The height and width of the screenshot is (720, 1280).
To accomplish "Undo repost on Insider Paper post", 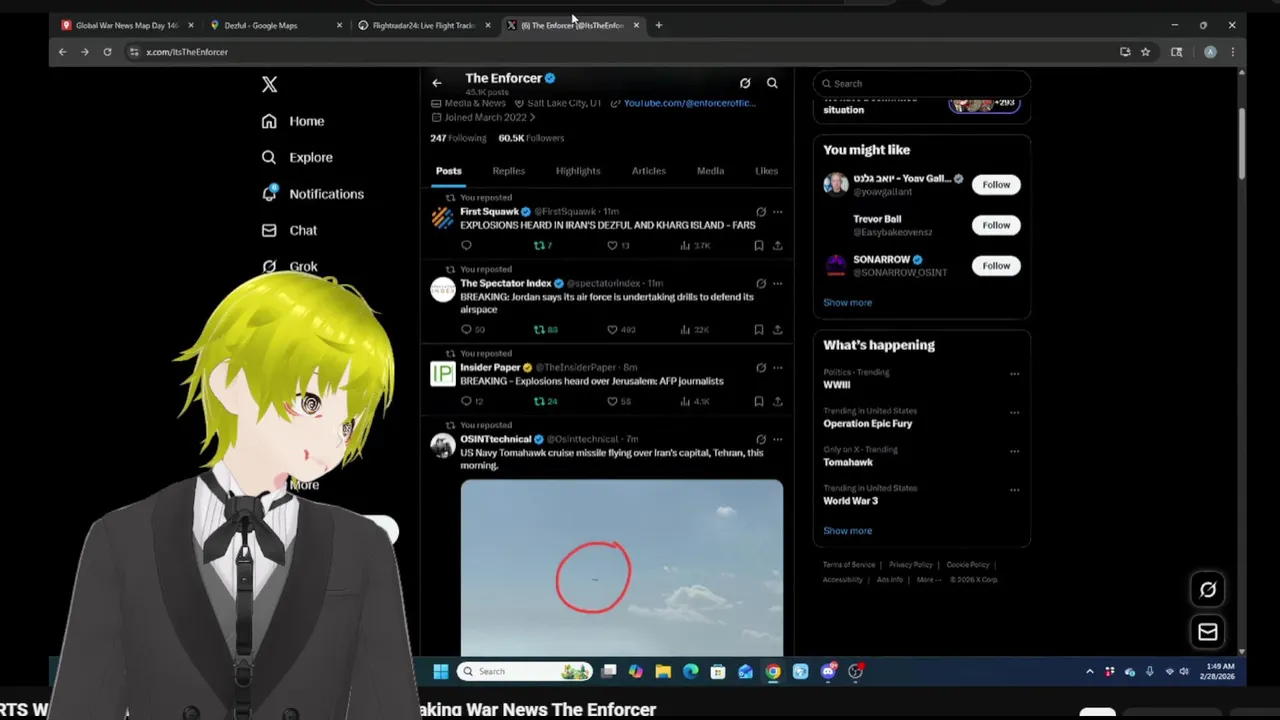I will pyautogui.click(x=546, y=401).
